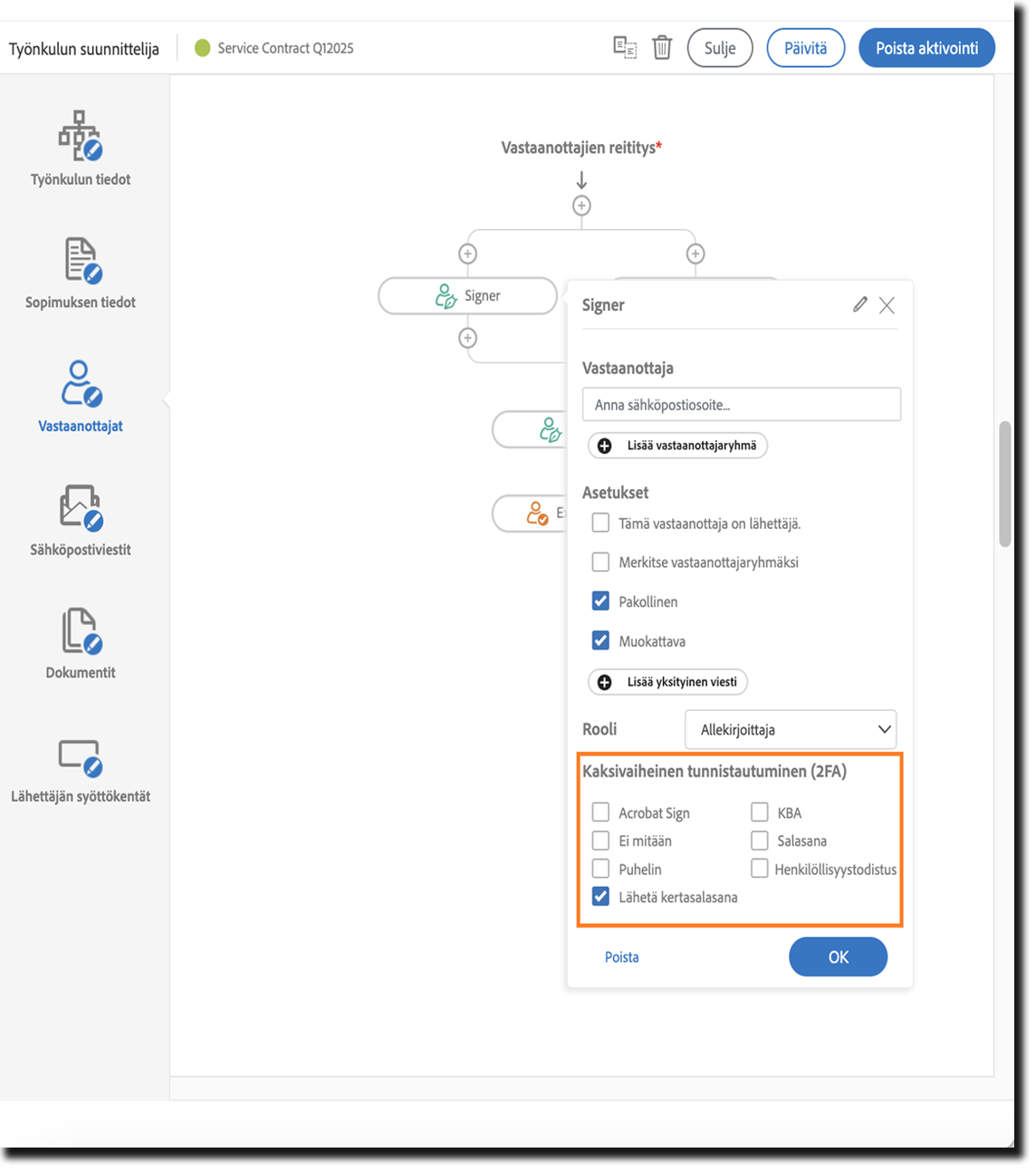
Task: Expand the Rooli Allekirjoittaja dropdown
Action: coord(791,730)
